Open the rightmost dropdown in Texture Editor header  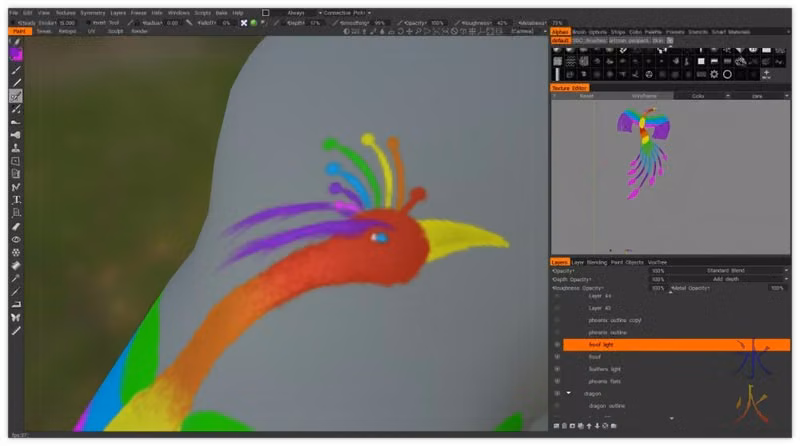coord(761,96)
